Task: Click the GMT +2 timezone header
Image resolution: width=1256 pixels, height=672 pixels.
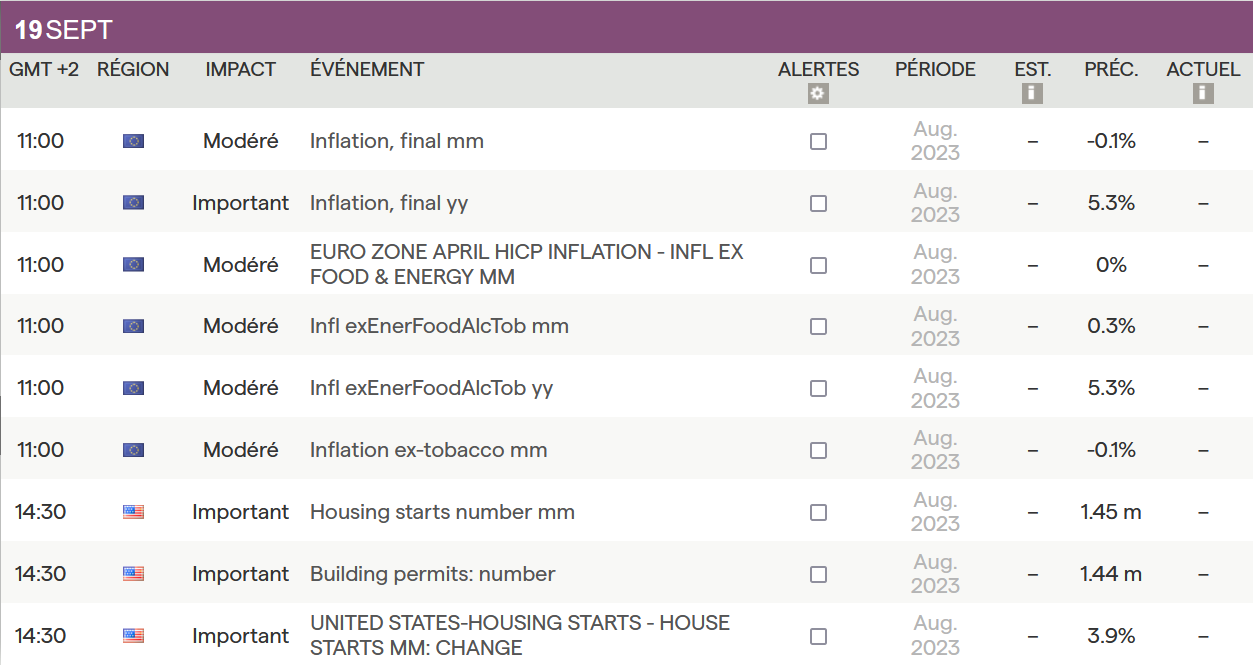Action: pyautogui.click(x=44, y=70)
